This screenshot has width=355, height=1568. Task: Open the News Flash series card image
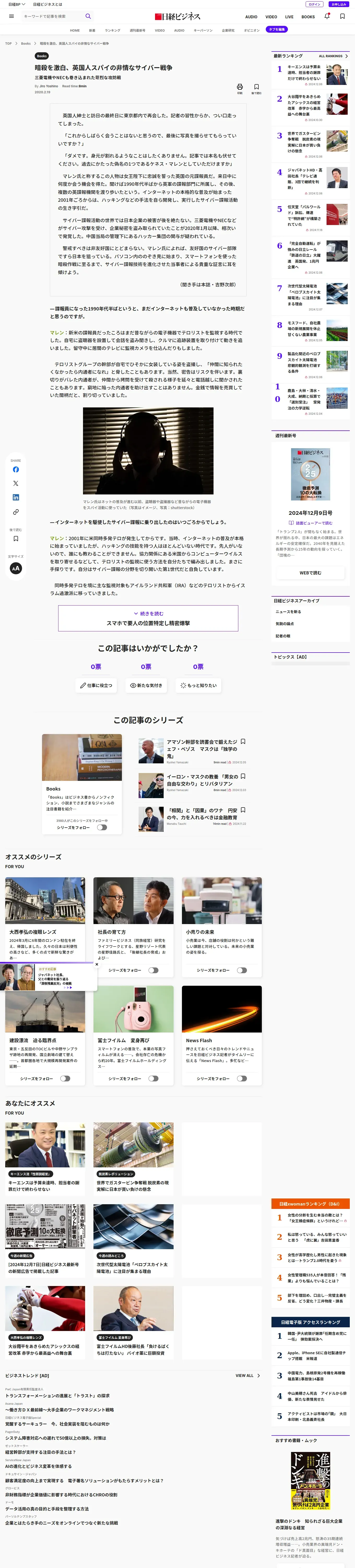222,1010
